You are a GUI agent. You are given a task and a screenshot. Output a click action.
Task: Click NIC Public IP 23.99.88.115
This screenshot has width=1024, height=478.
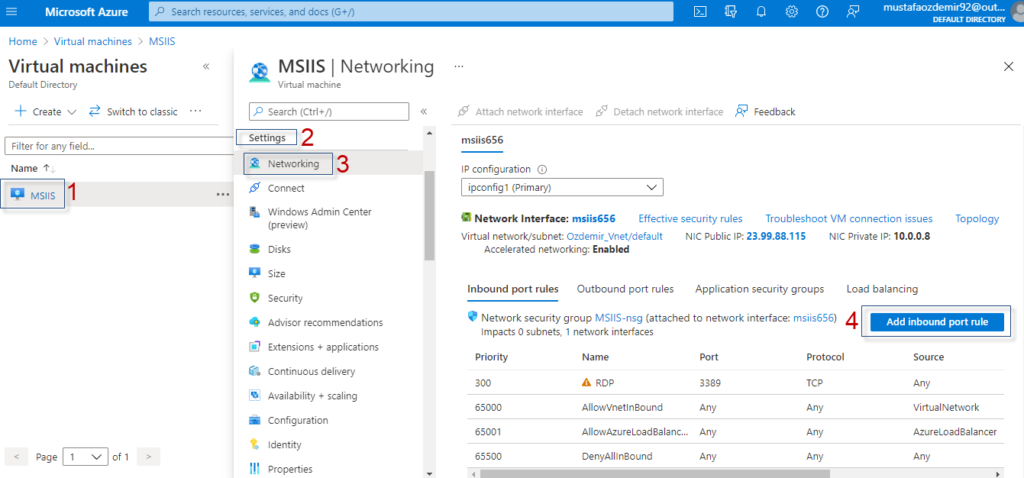point(776,236)
